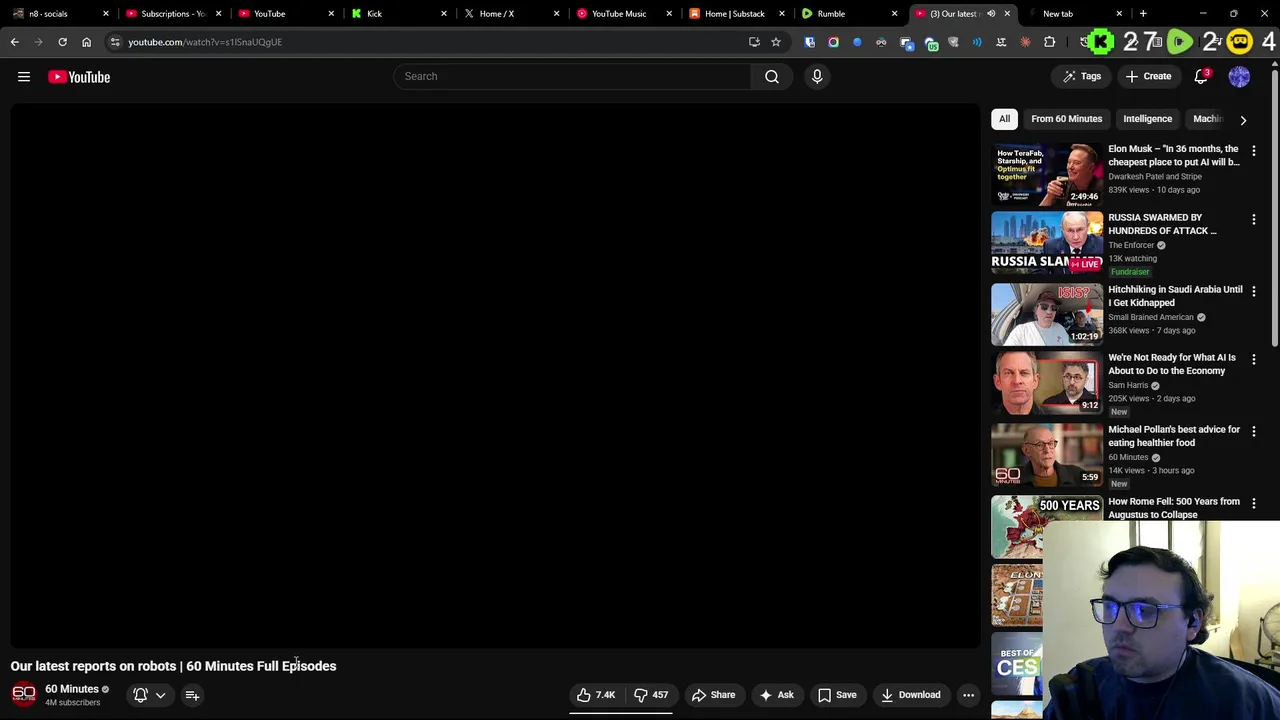Switch to the Subscriptions YouTube tab
The width and height of the screenshot is (1280, 720).
tap(173, 14)
